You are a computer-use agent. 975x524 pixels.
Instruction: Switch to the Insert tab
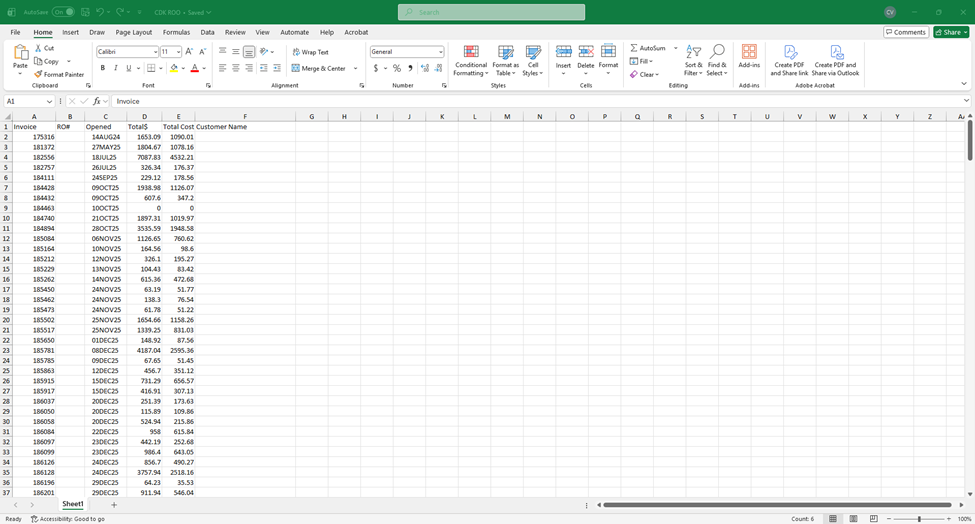click(x=70, y=32)
